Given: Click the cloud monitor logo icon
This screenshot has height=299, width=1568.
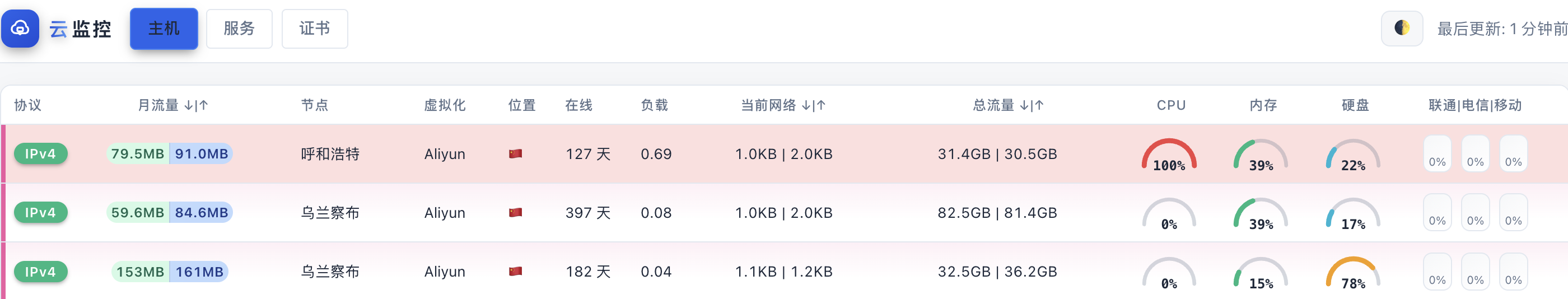Looking at the screenshot, I should 20,28.
